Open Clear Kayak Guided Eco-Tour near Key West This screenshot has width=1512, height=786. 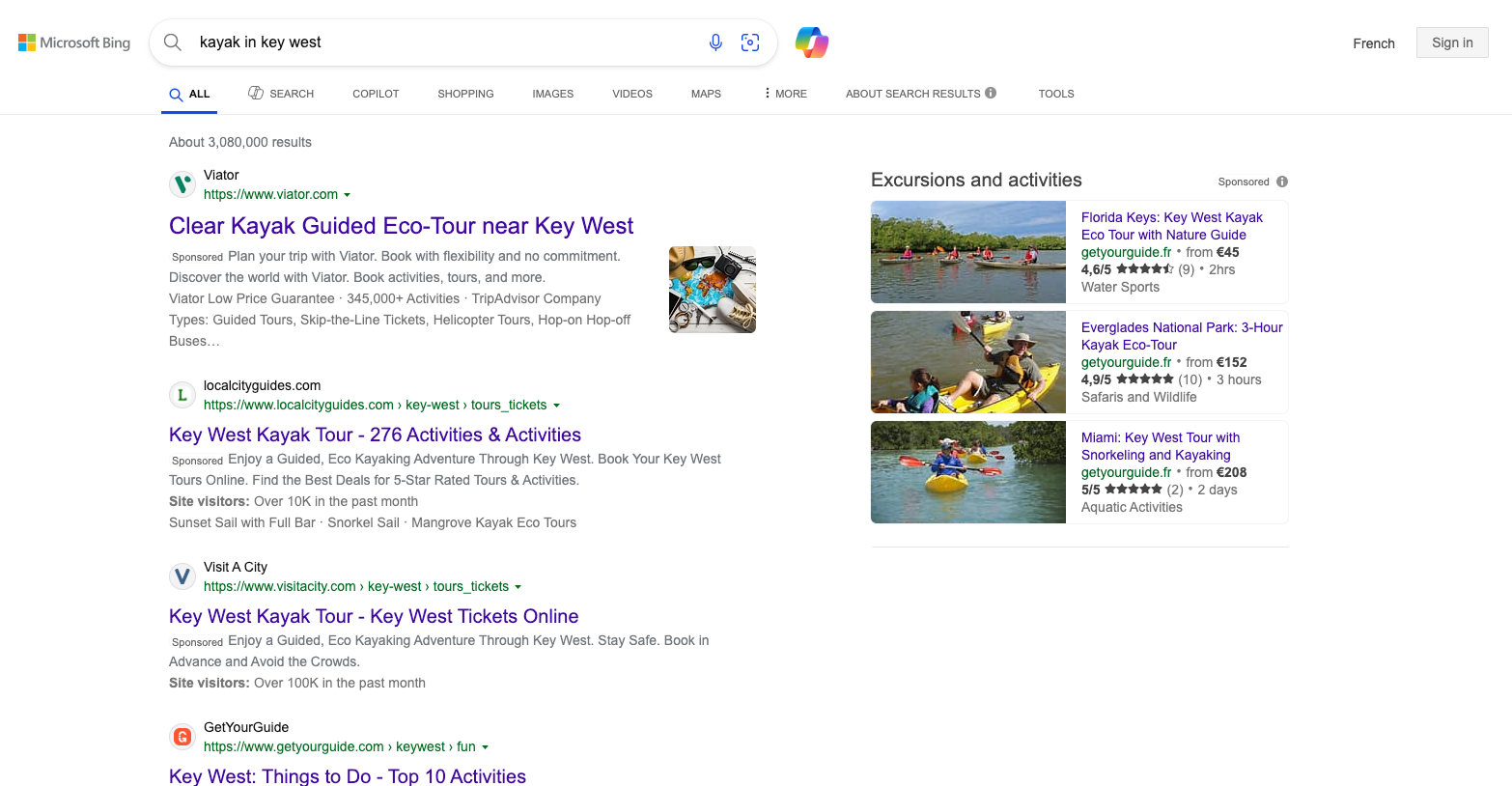401,226
